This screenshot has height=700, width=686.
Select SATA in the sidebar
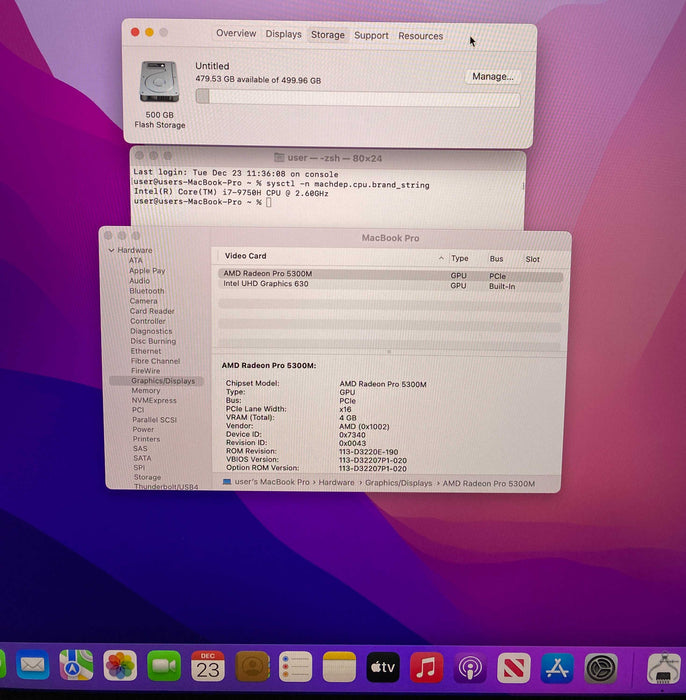click(142, 458)
